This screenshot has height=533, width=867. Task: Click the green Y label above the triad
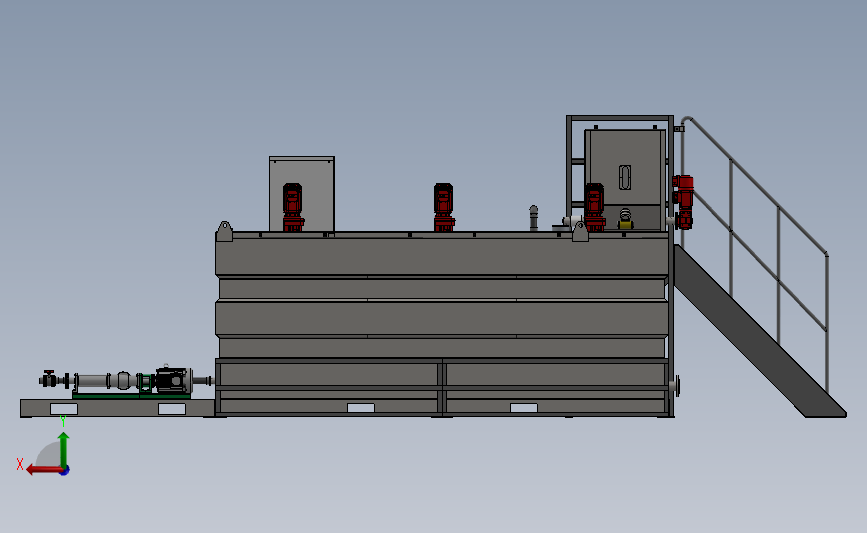click(x=63, y=422)
